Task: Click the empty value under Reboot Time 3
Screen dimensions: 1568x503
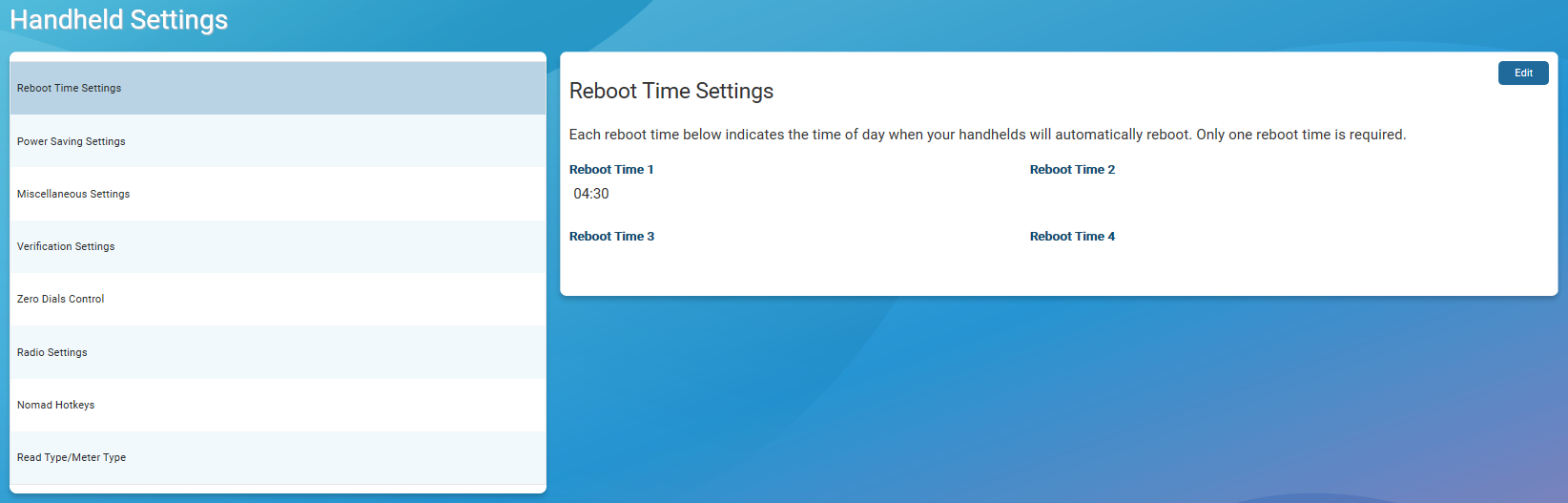Action: 611,261
